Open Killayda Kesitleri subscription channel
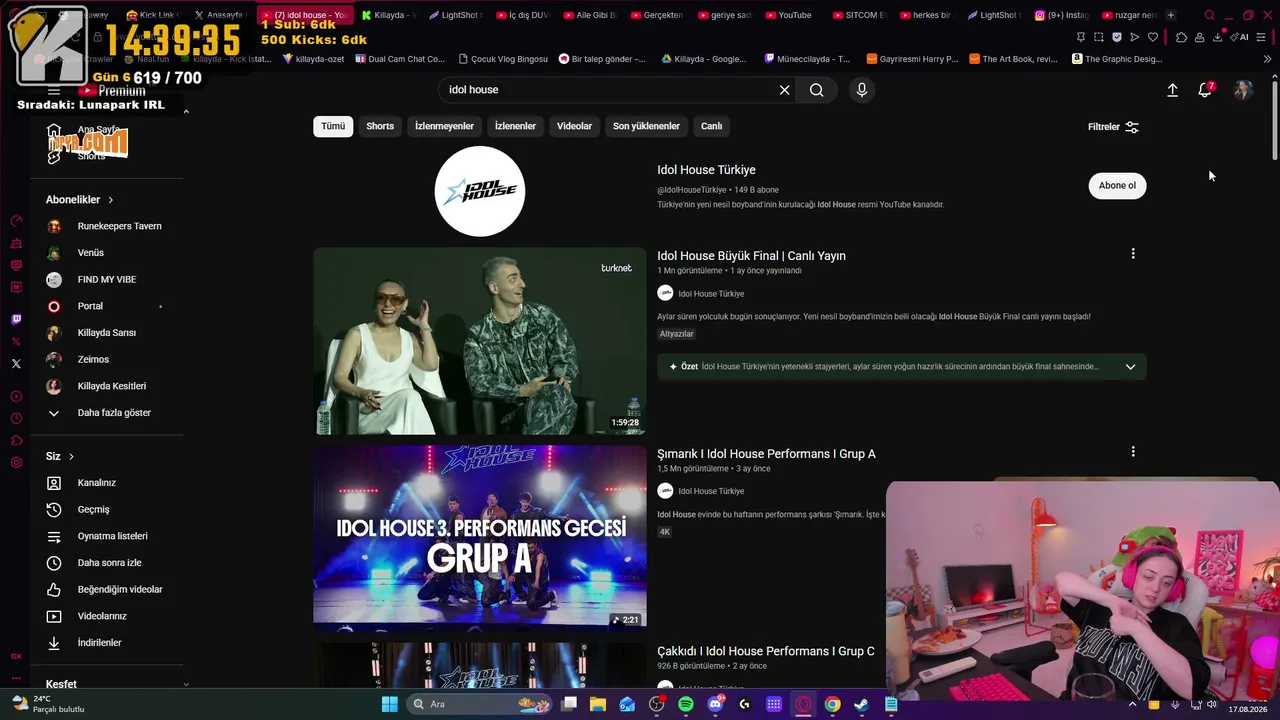 point(105,386)
